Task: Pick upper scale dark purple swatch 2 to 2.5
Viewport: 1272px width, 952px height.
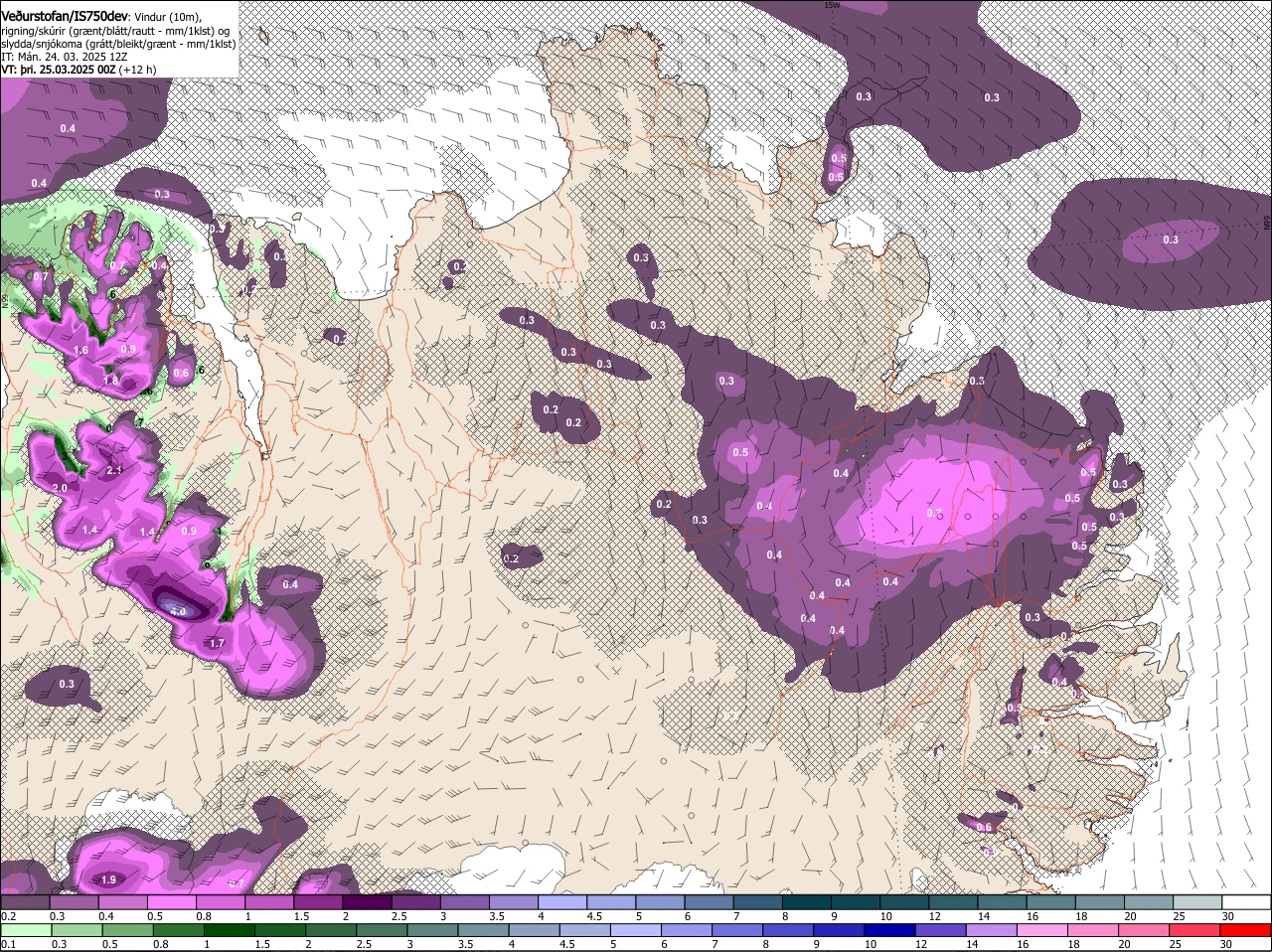Action: click(x=368, y=900)
